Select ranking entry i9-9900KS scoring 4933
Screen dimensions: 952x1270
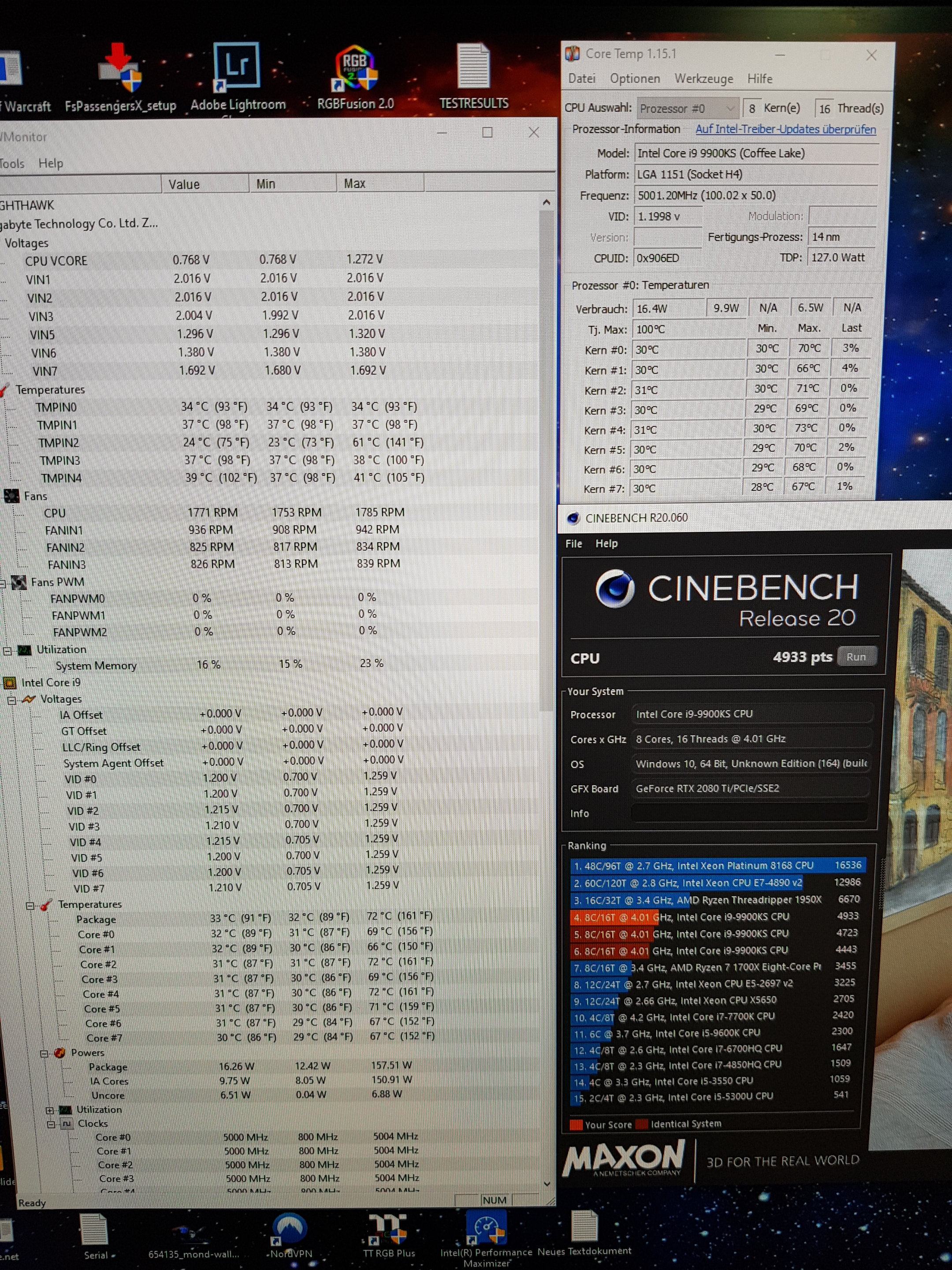717,917
